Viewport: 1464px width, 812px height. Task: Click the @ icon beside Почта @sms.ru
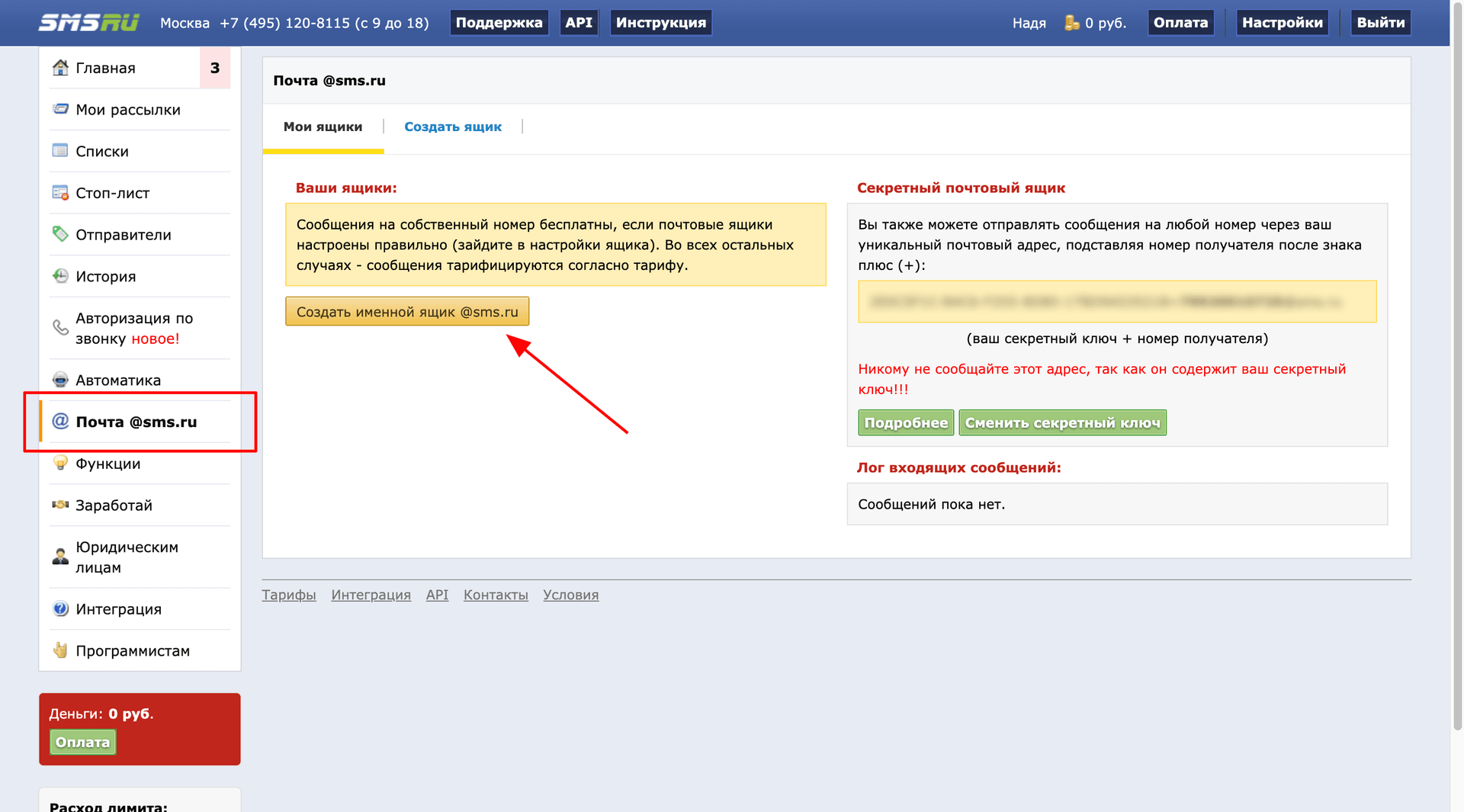coord(60,421)
